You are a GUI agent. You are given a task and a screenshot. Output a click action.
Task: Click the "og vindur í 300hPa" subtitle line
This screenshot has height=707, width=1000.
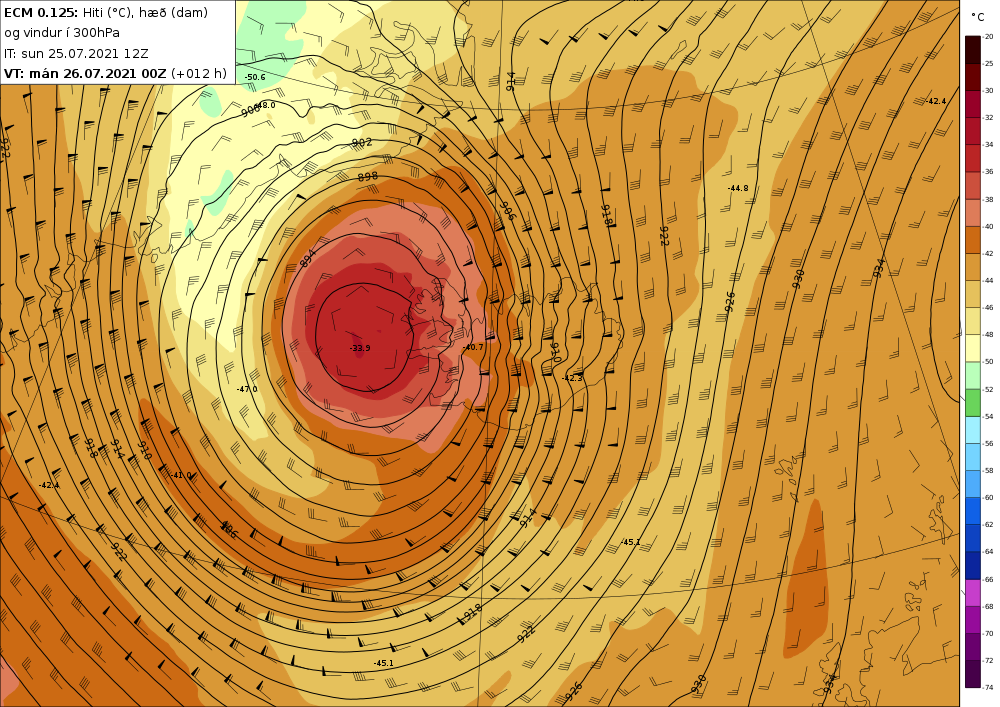click(x=62, y=33)
